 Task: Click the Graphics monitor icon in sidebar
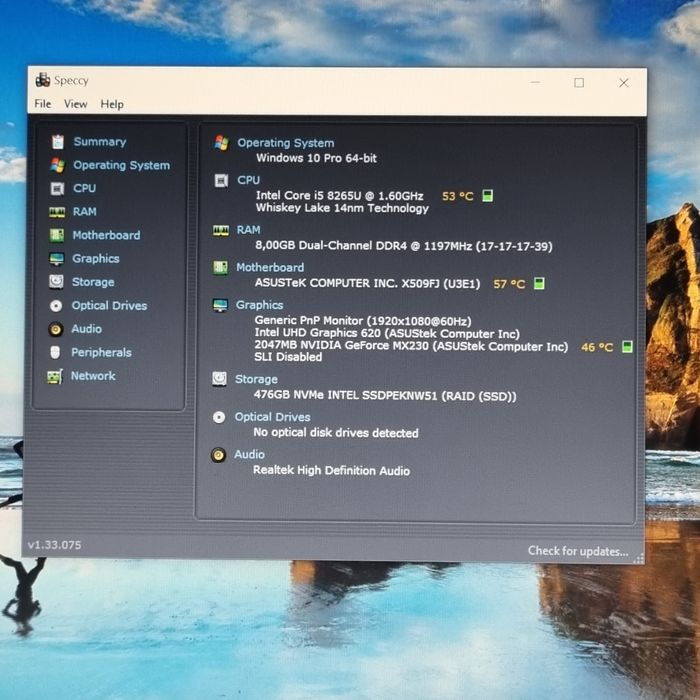[56, 258]
